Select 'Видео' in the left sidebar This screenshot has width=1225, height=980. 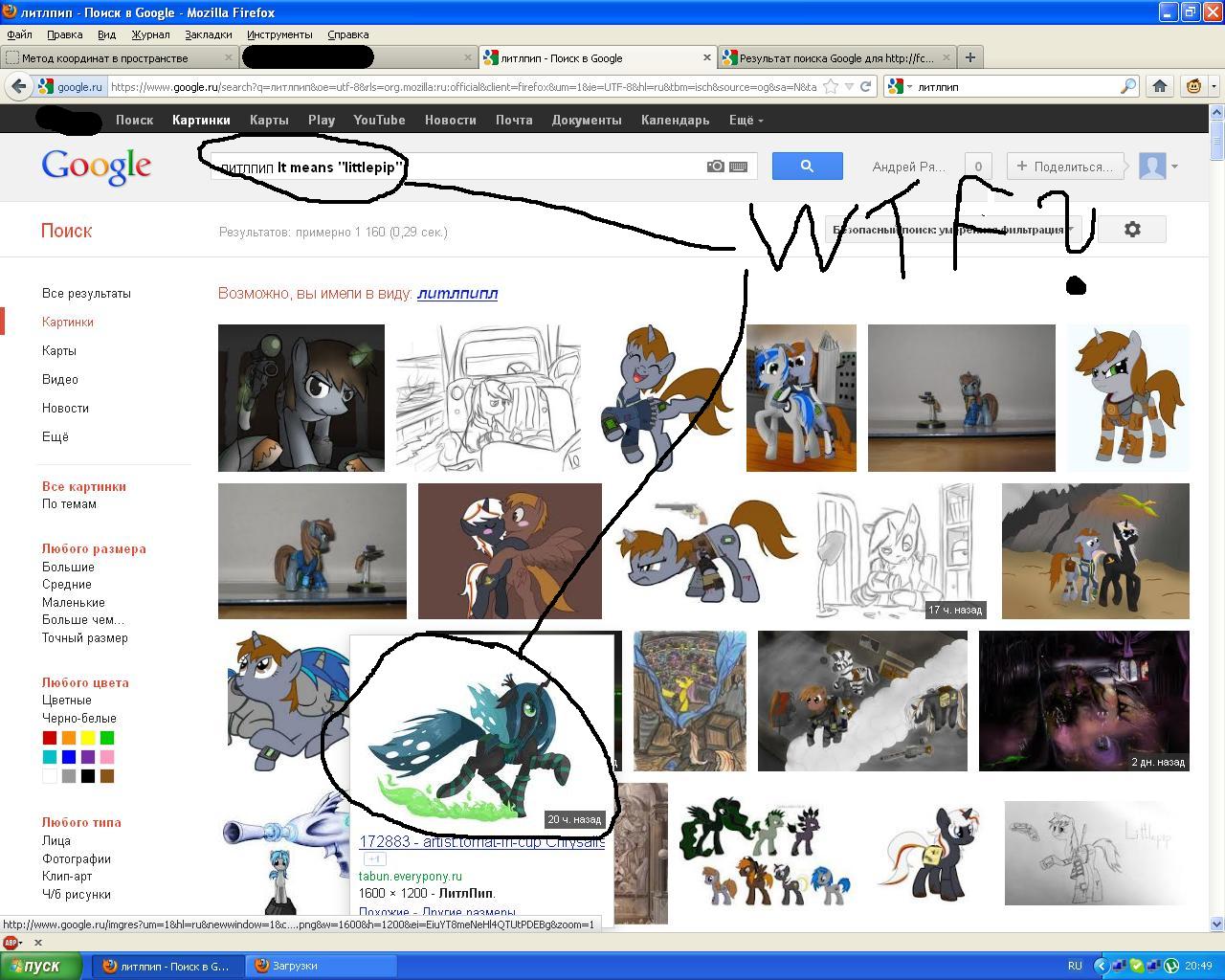tap(59, 379)
